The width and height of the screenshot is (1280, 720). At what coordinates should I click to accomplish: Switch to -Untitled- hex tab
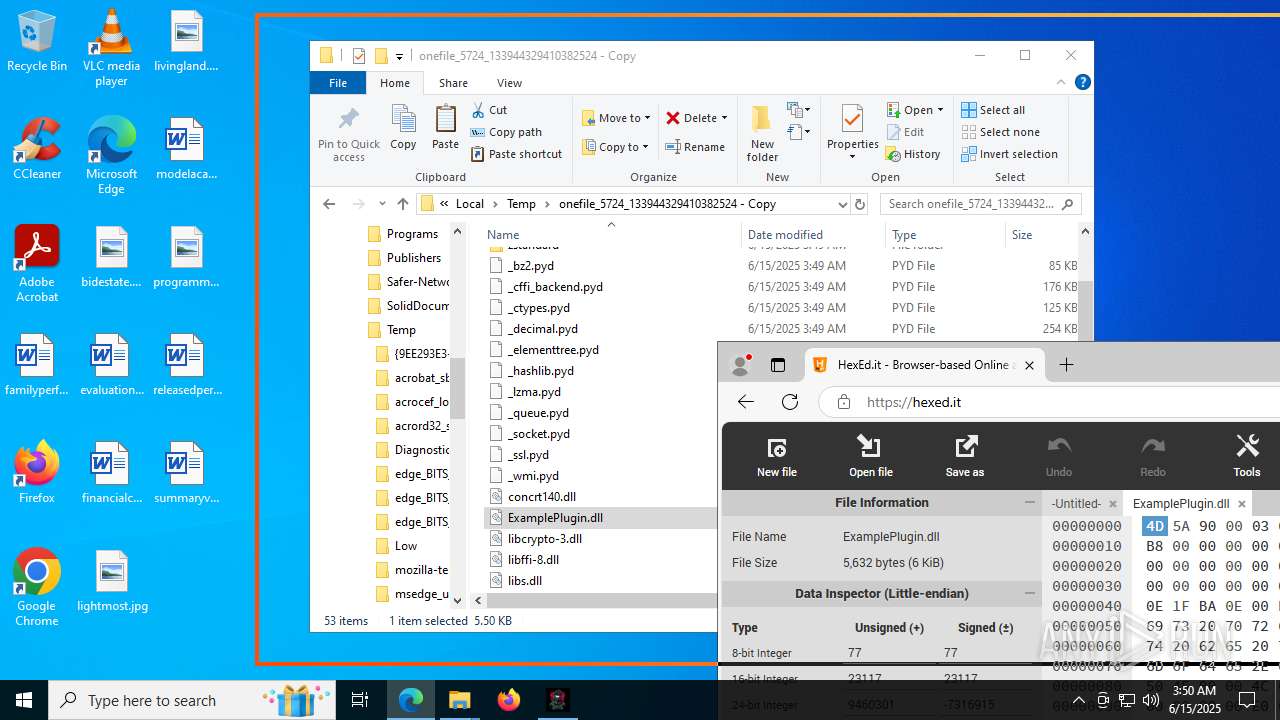point(1076,504)
